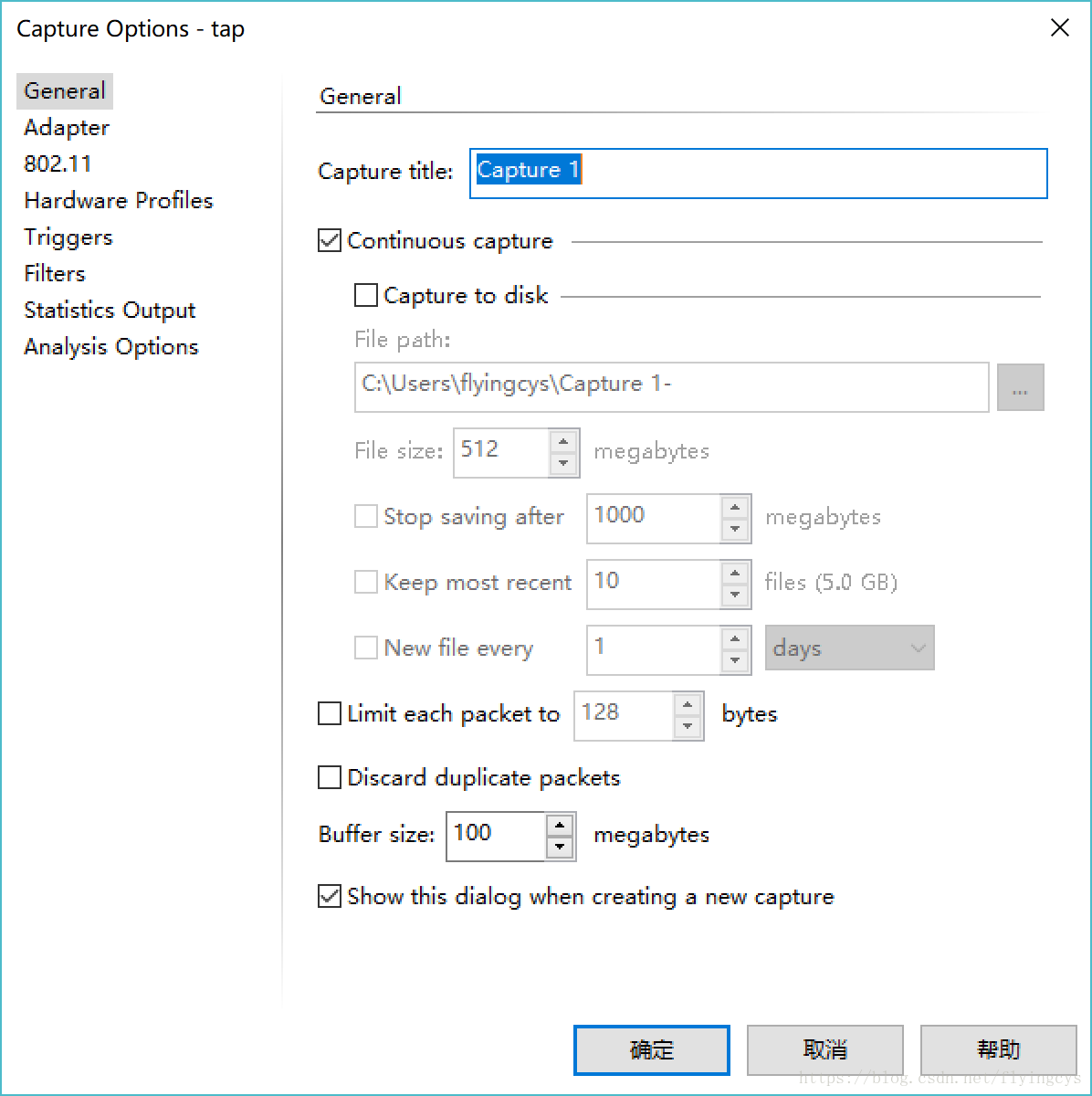Click the packet limit bytes field
This screenshot has height=1096, width=1092.
(x=624, y=715)
